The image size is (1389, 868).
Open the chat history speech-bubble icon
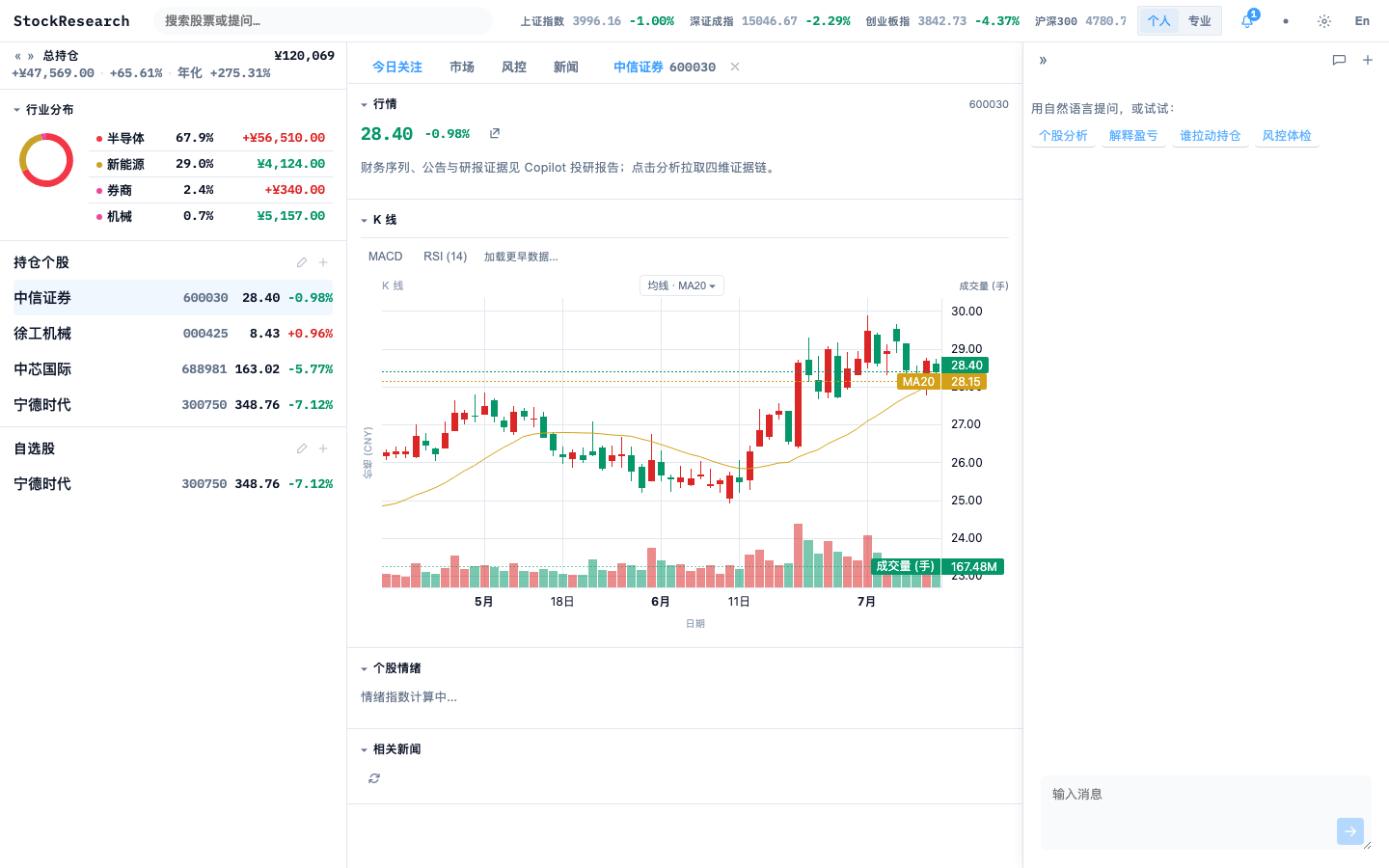(1339, 60)
